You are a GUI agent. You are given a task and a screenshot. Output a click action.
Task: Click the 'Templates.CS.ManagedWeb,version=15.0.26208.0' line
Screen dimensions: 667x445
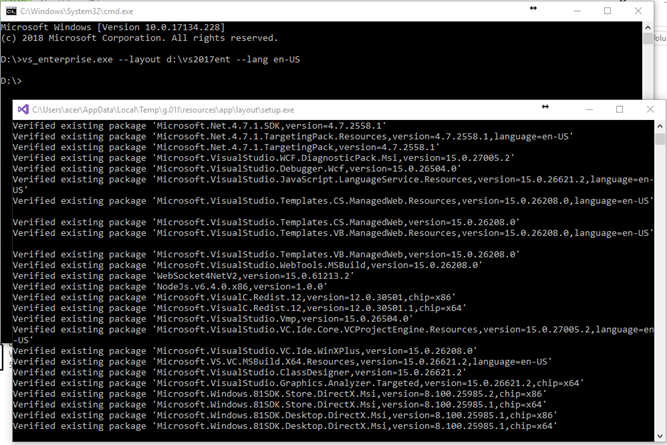[266, 222]
